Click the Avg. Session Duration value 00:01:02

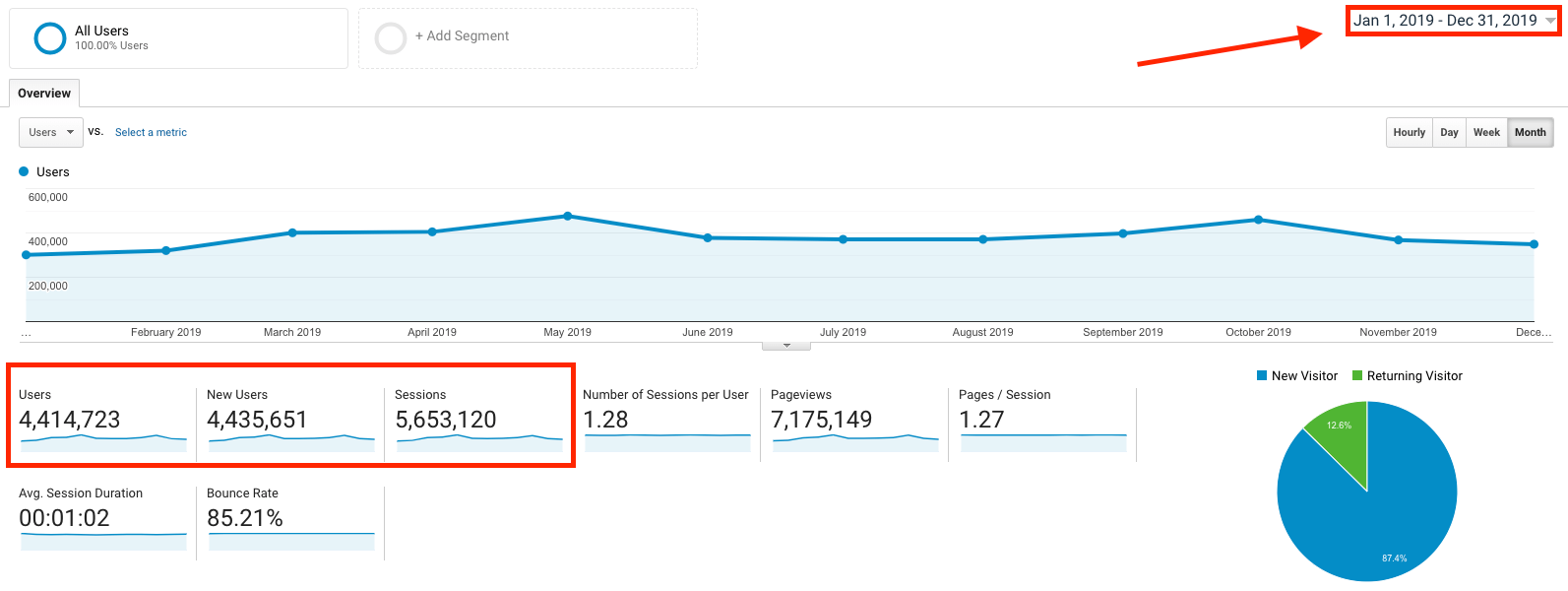point(64,518)
